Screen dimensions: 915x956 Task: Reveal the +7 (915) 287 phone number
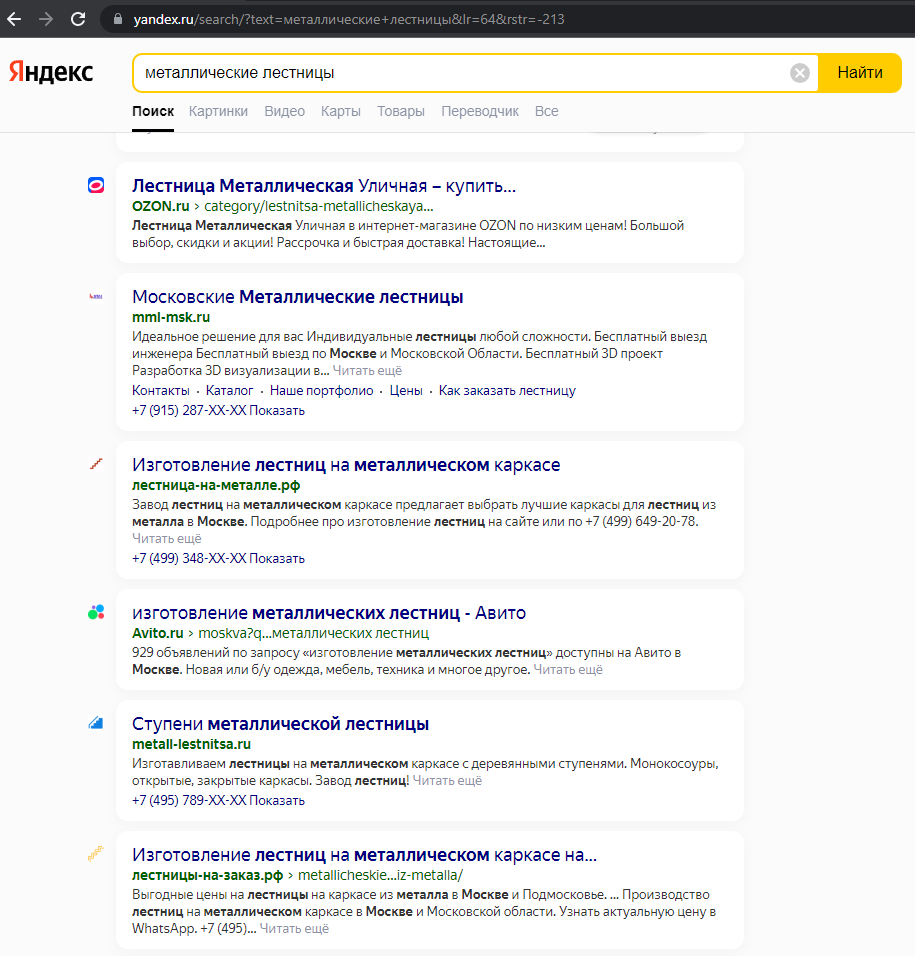(x=218, y=410)
